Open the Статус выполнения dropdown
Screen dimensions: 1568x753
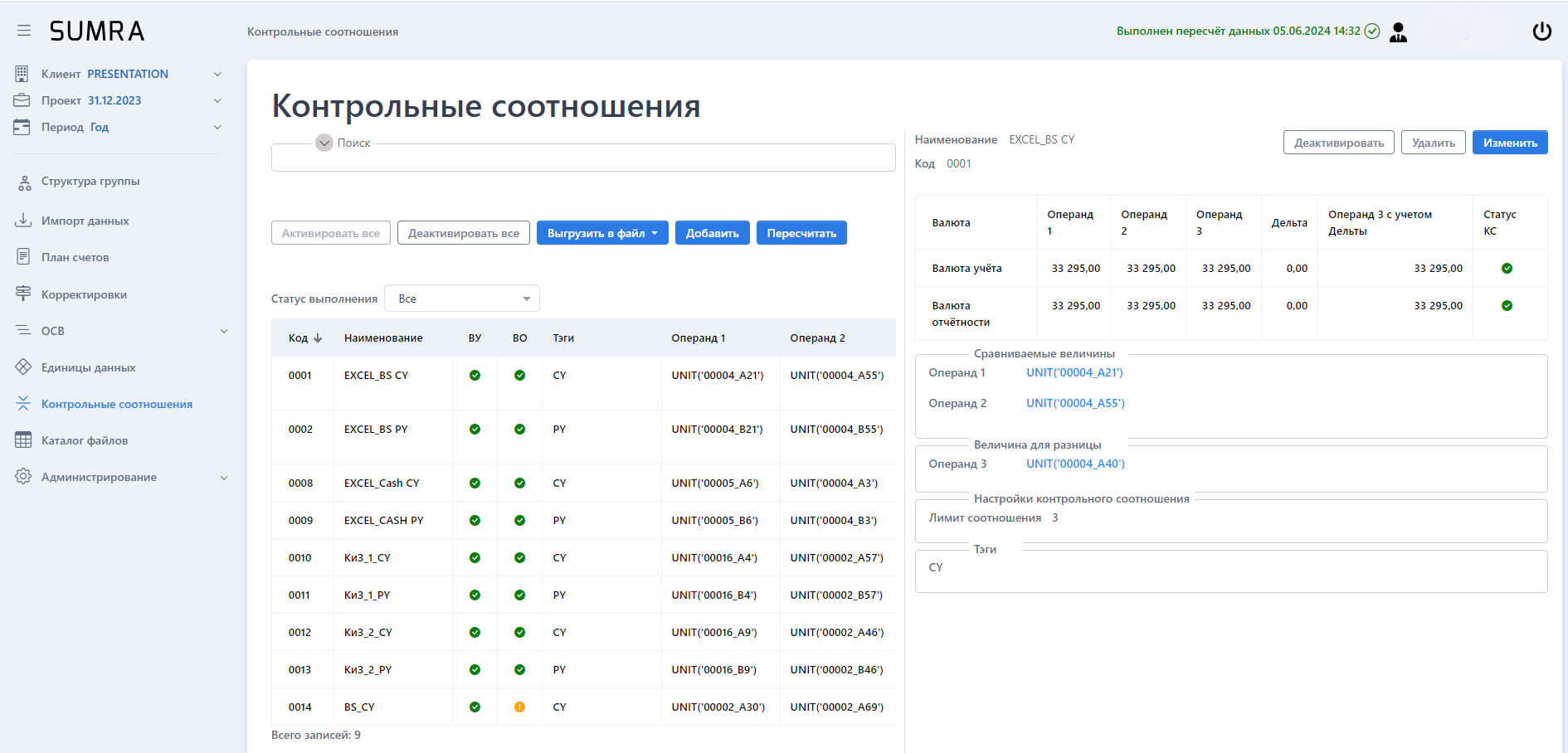[x=461, y=299]
